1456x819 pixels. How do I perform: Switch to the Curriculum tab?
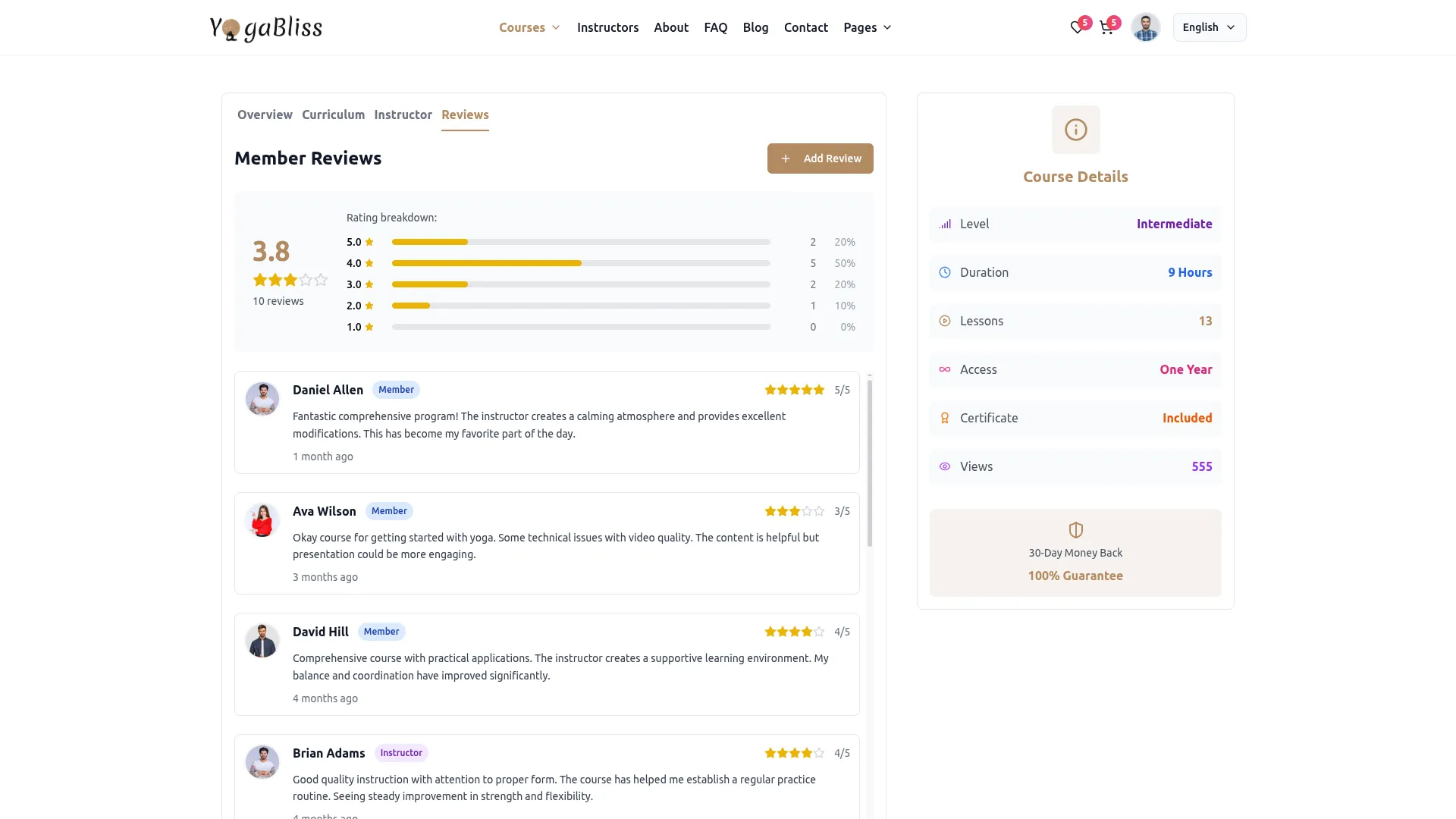coord(333,115)
